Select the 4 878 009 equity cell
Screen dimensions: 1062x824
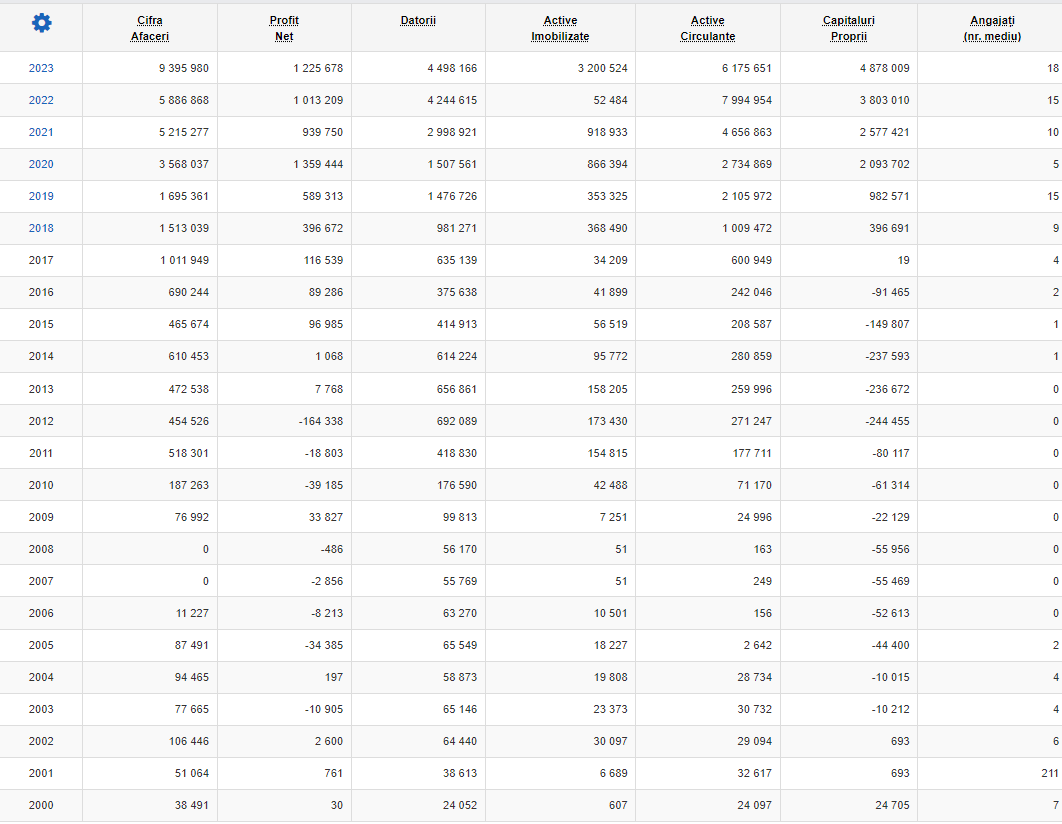pyautogui.click(x=849, y=68)
